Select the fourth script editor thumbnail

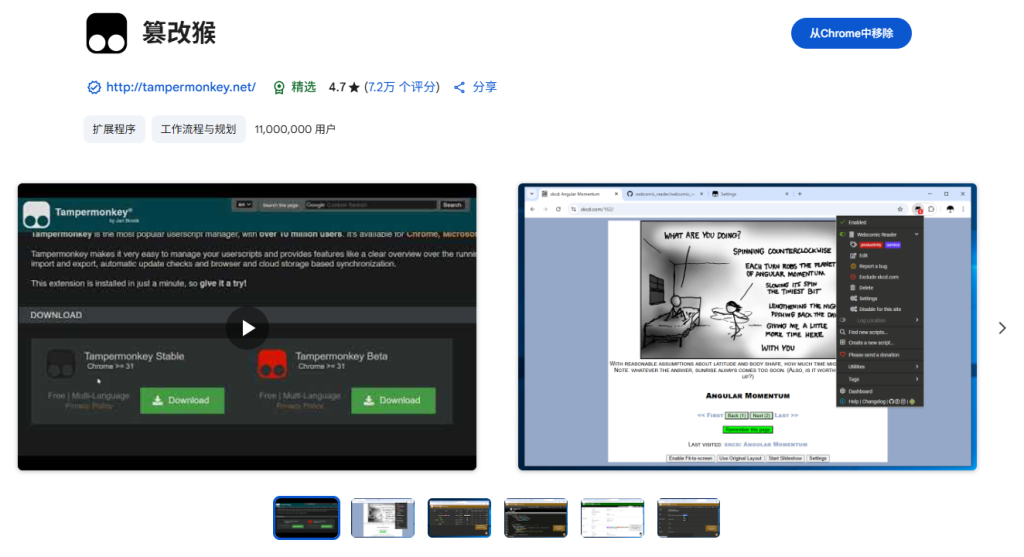[x=536, y=518]
